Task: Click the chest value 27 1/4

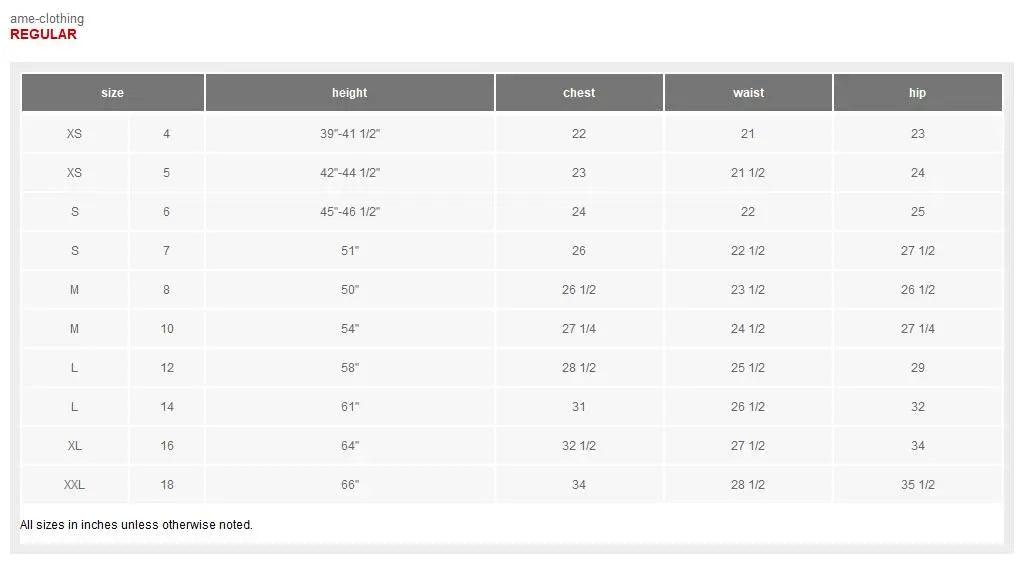Action: (579, 329)
